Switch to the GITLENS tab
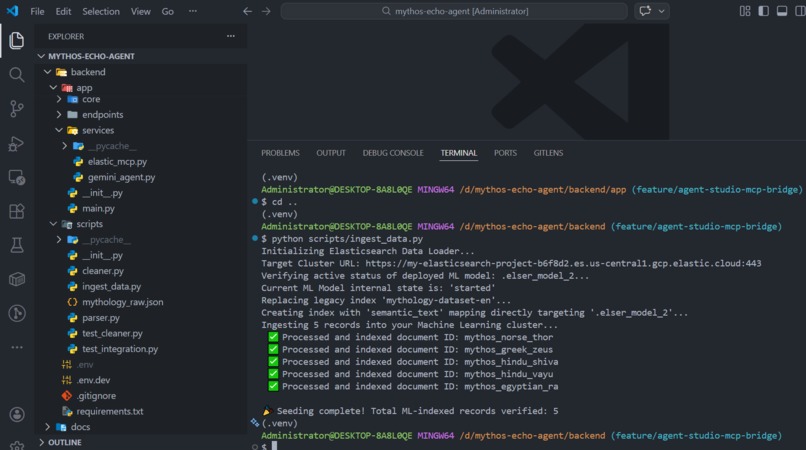Viewport: 806px width, 450px height. pos(548,153)
